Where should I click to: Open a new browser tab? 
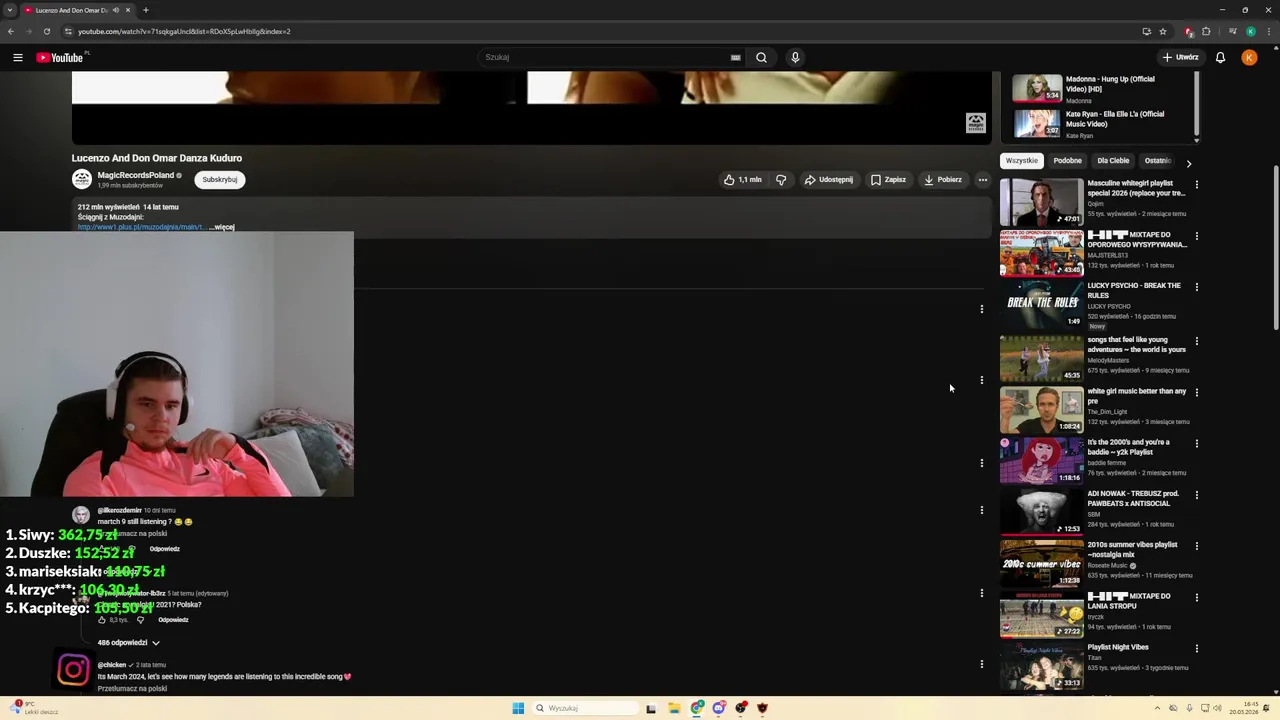pyautogui.click(x=146, y=10)
